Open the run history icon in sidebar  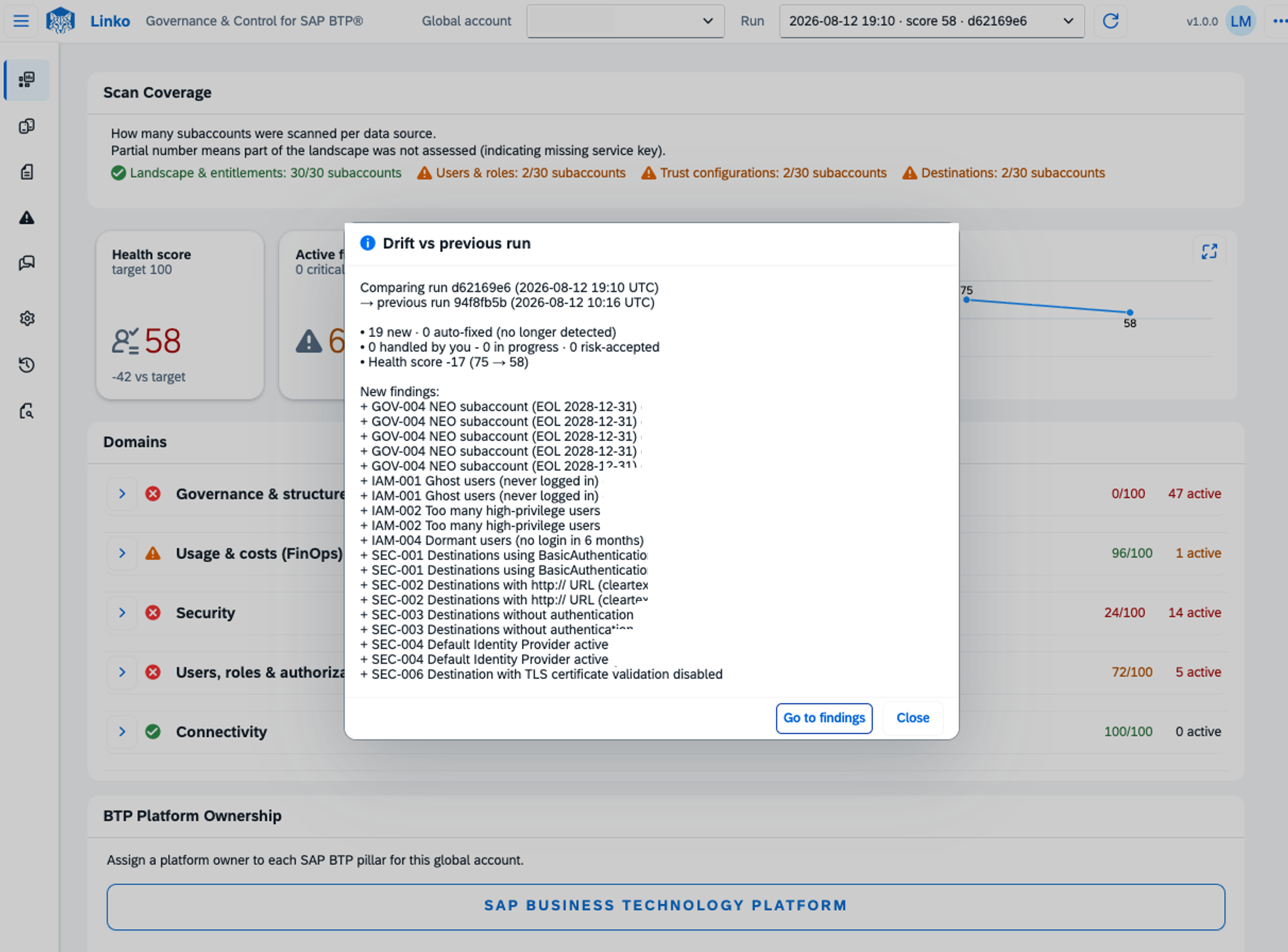pyautogui.click(x=27, y=365)
